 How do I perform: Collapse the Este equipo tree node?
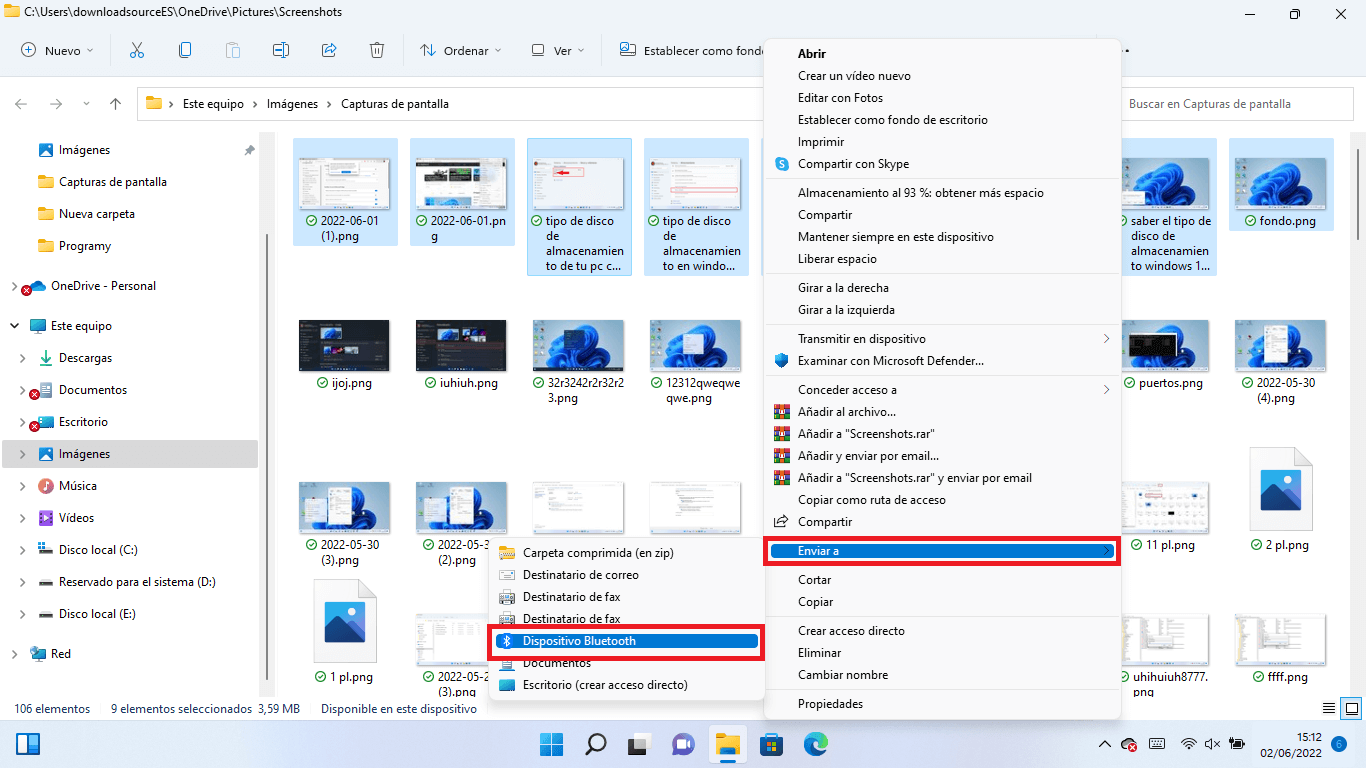15,326
